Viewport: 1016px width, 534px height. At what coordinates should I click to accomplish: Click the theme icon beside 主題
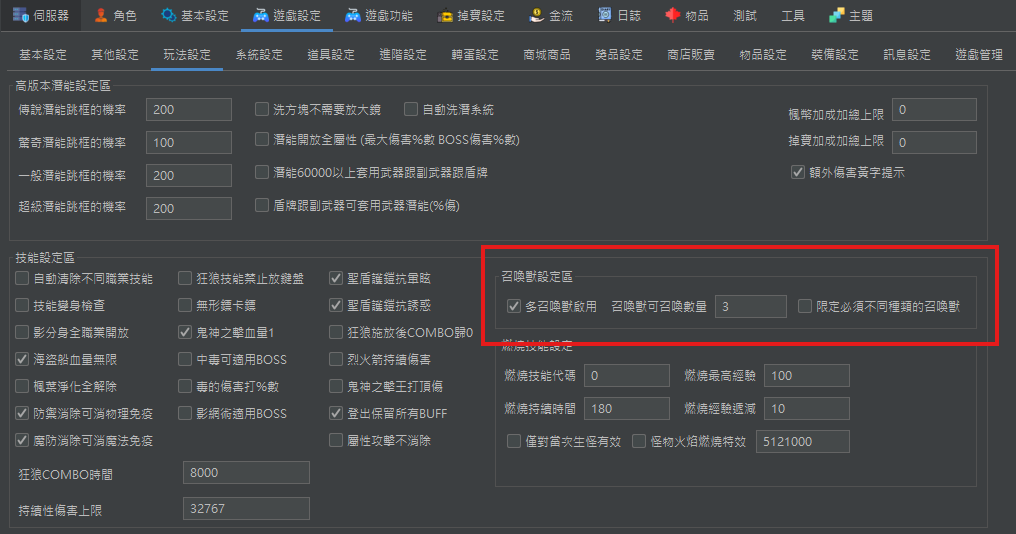point(837,15)
